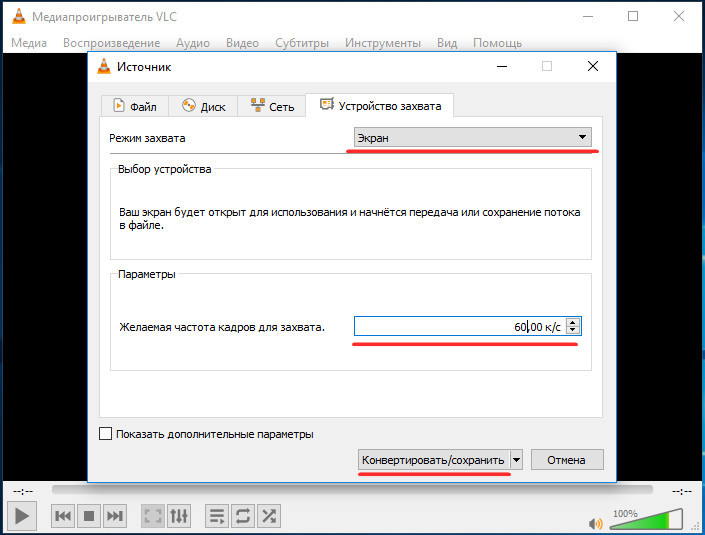The width and height of the screenshot is (705, 535).
Task: Click the frame rate field 60,00 к/с
Action: coord(461,326)
